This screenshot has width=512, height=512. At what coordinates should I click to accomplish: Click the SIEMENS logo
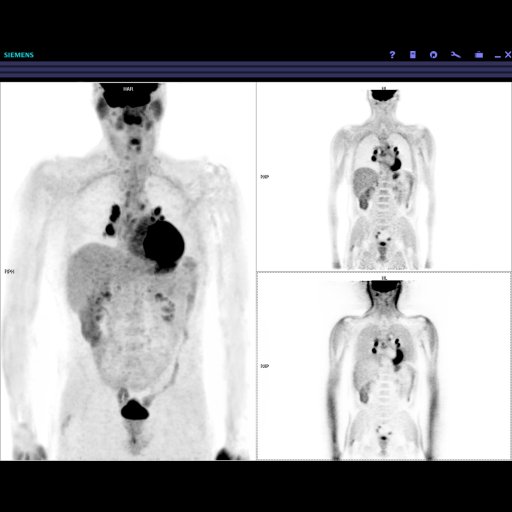coord(19,55)
